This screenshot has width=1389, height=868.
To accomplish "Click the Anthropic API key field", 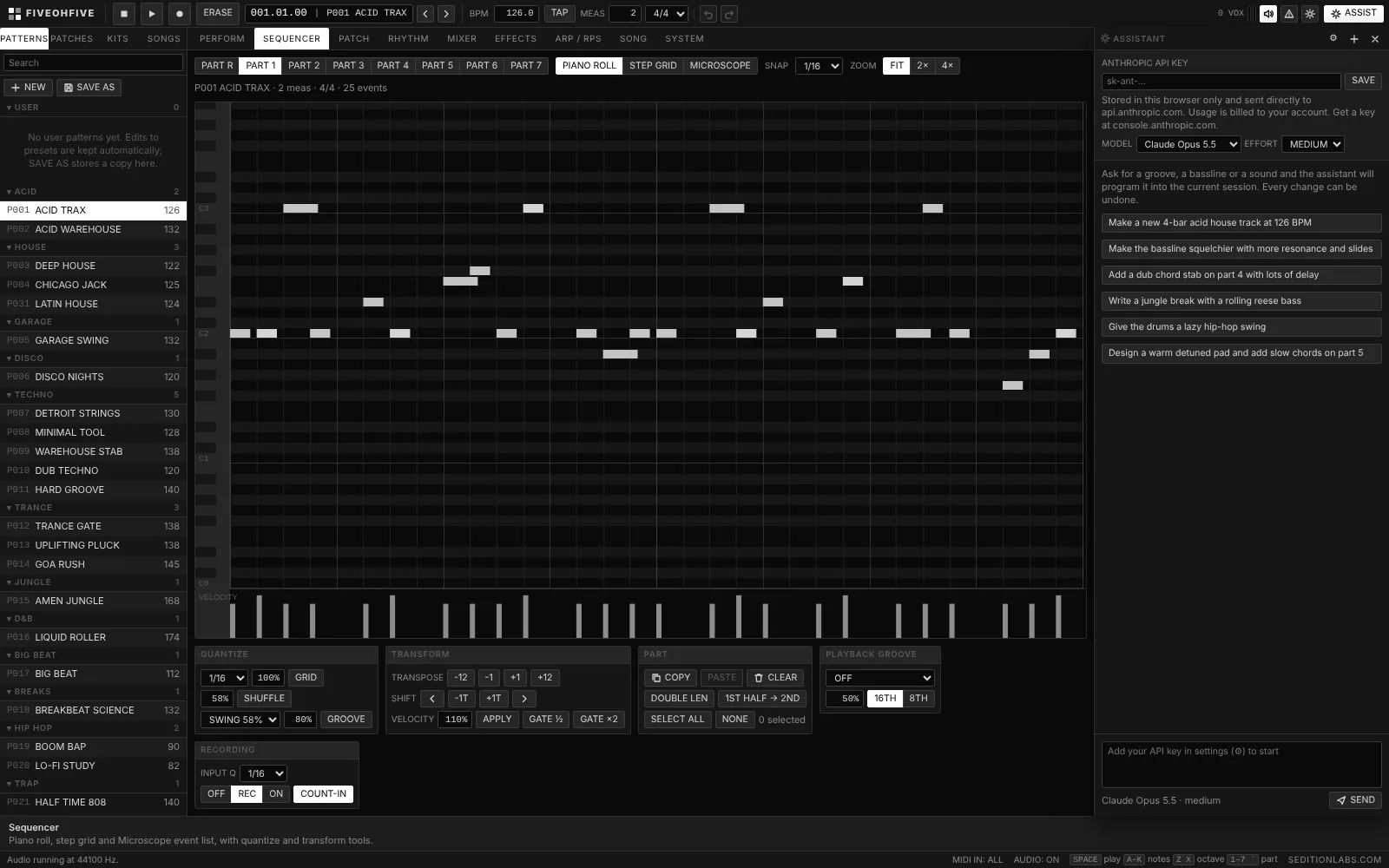I will [x=1221, y=81].
